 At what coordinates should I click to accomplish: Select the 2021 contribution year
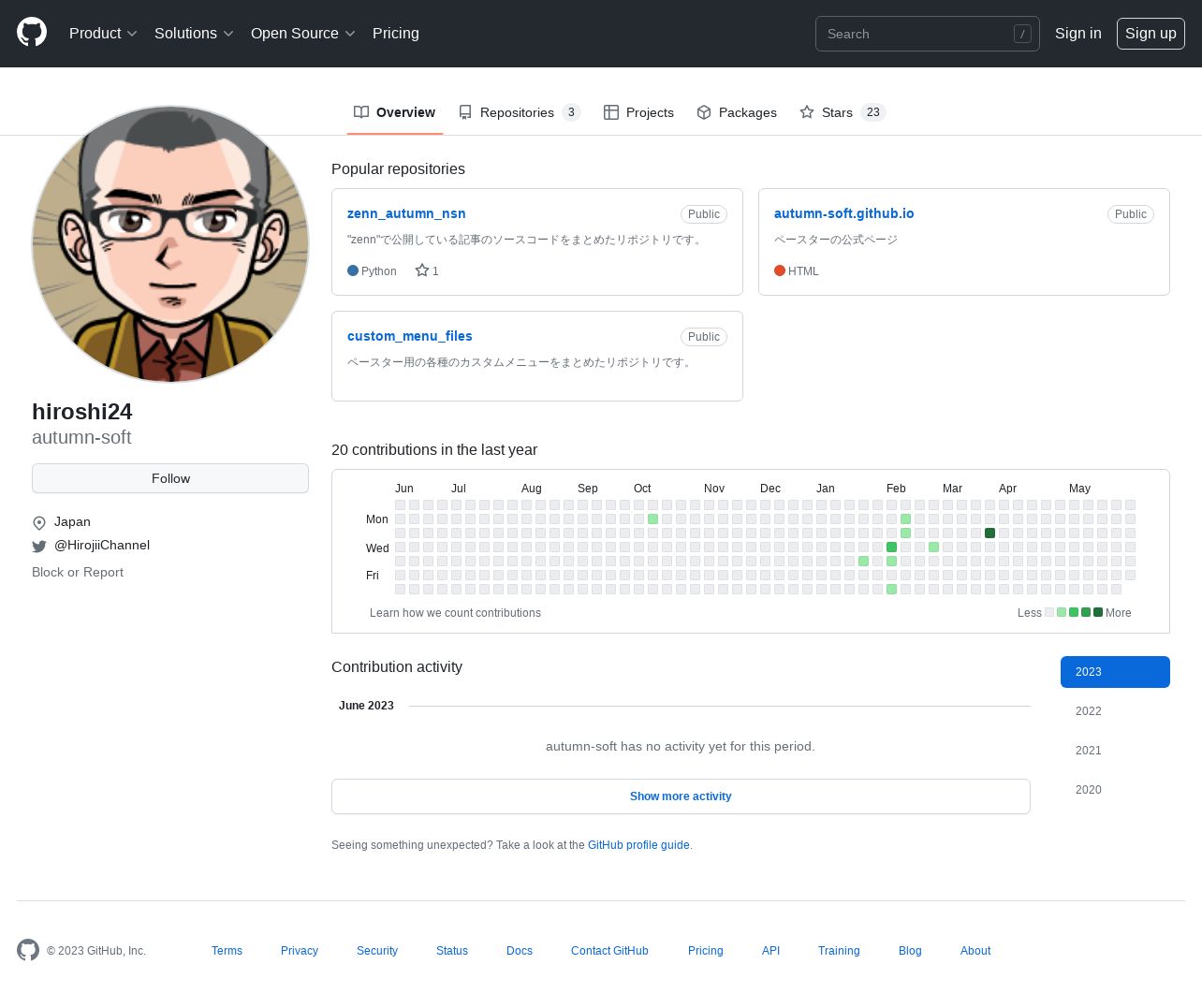pyautogui.click(x=1115, y=751)
